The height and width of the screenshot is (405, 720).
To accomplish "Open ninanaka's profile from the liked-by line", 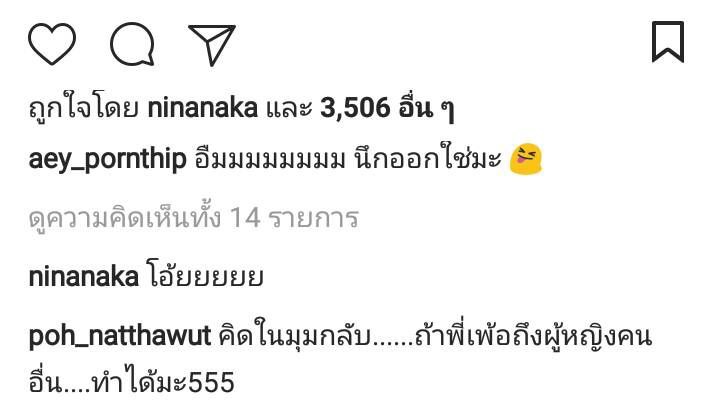I will click(202, 108).
